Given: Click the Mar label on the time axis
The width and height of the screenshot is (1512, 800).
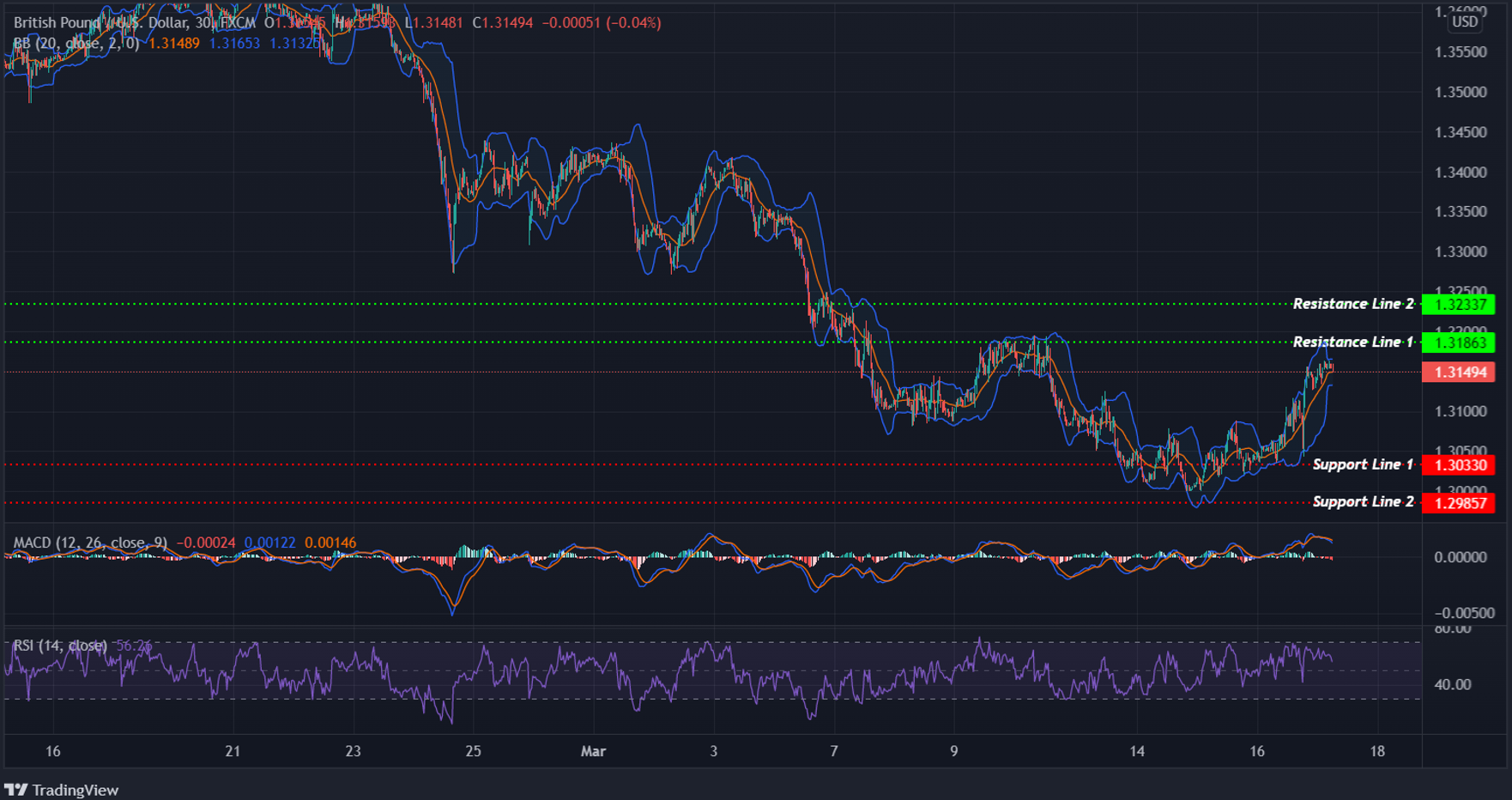Looking at the screenshot, I should tap(592, 751).
